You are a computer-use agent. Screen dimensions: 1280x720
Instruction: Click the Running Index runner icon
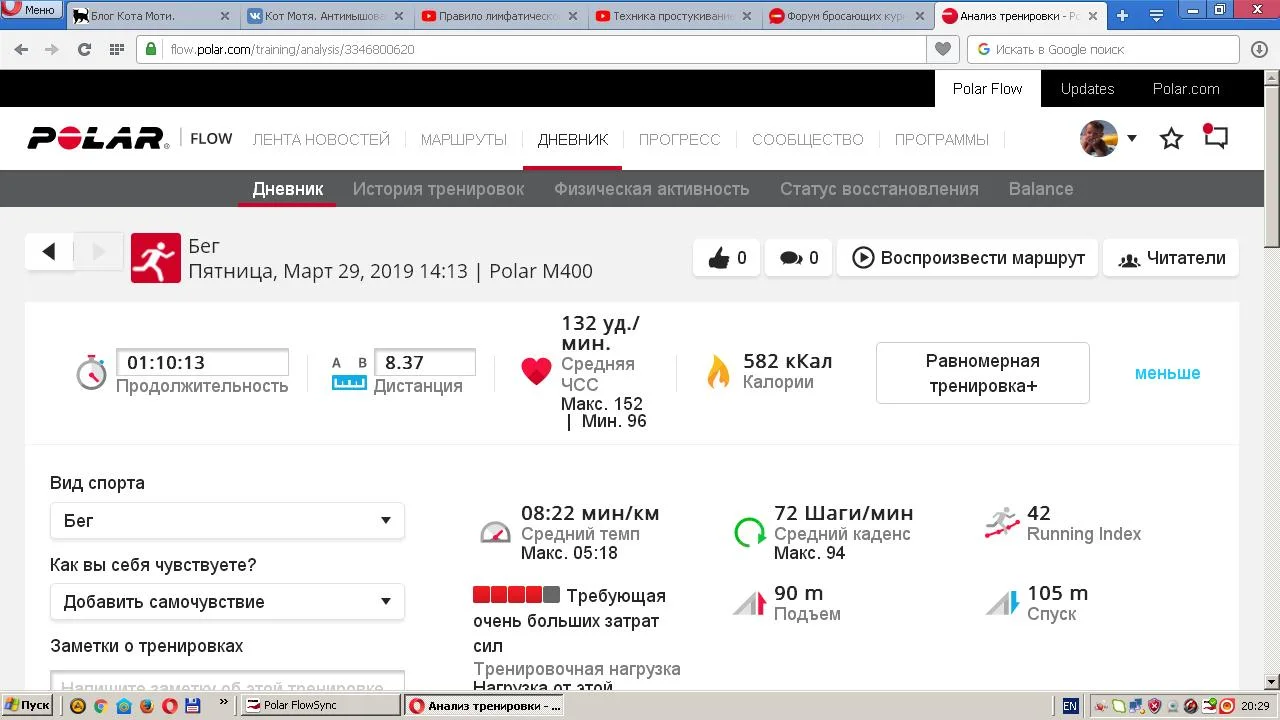click(x=1002, y=523)
